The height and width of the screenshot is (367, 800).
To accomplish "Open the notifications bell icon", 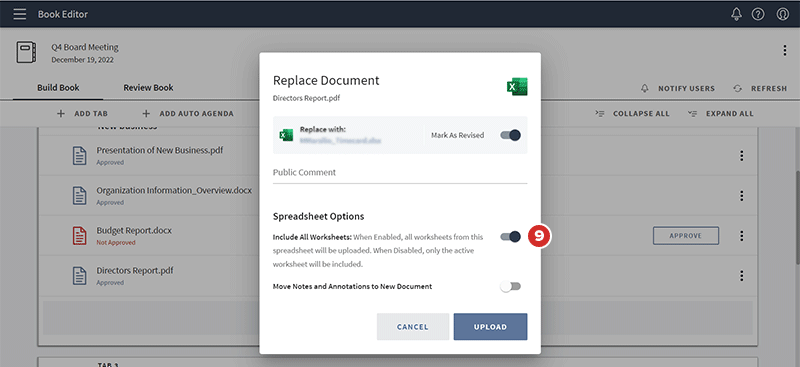I will click(x=736, y=14).
